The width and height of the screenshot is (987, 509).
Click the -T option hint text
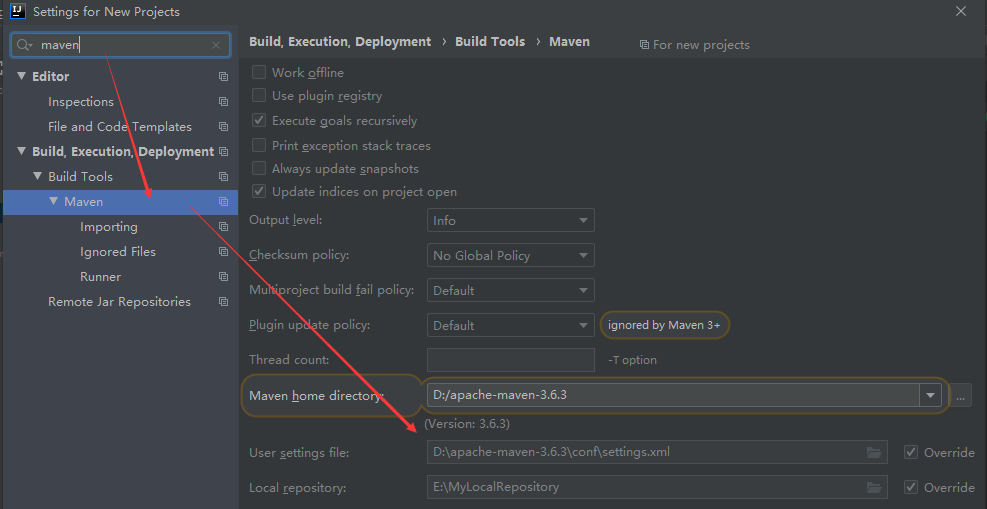tap(632, 361)
